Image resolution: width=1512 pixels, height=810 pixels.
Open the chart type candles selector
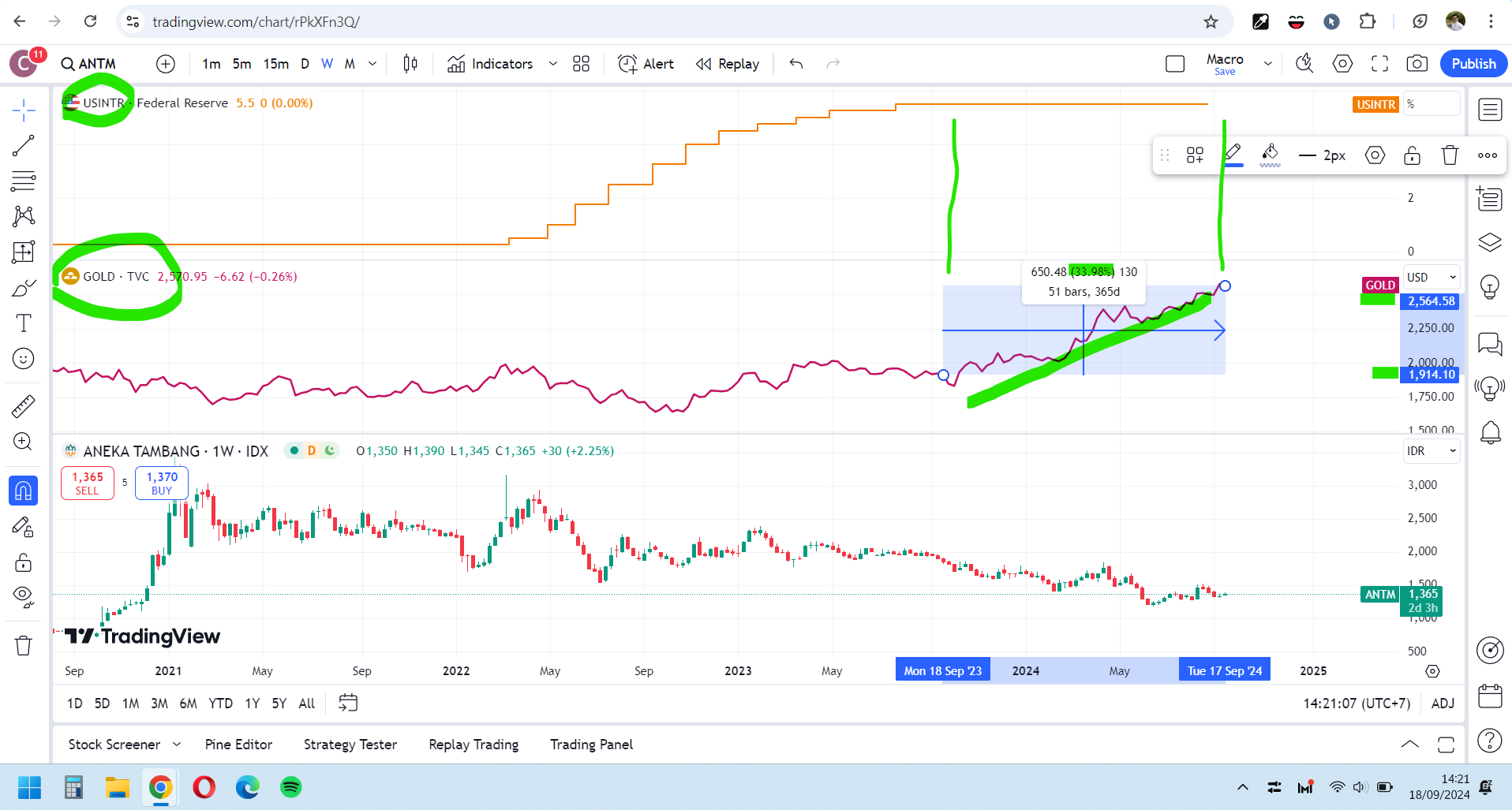[410, 64]
